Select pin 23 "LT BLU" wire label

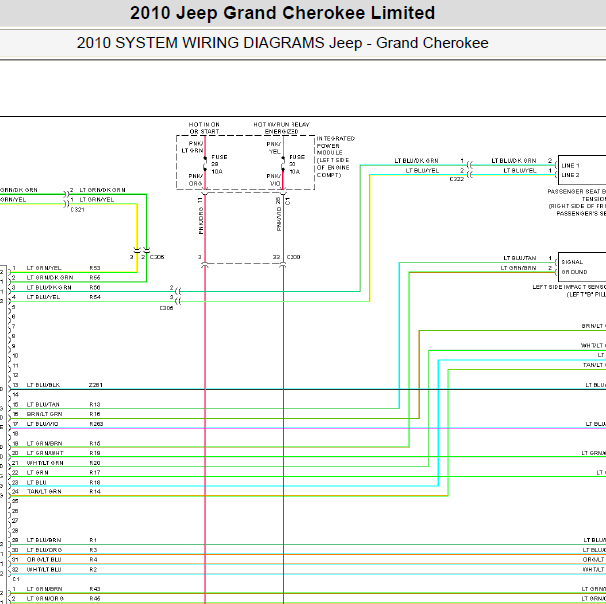(x=36, y=482)
